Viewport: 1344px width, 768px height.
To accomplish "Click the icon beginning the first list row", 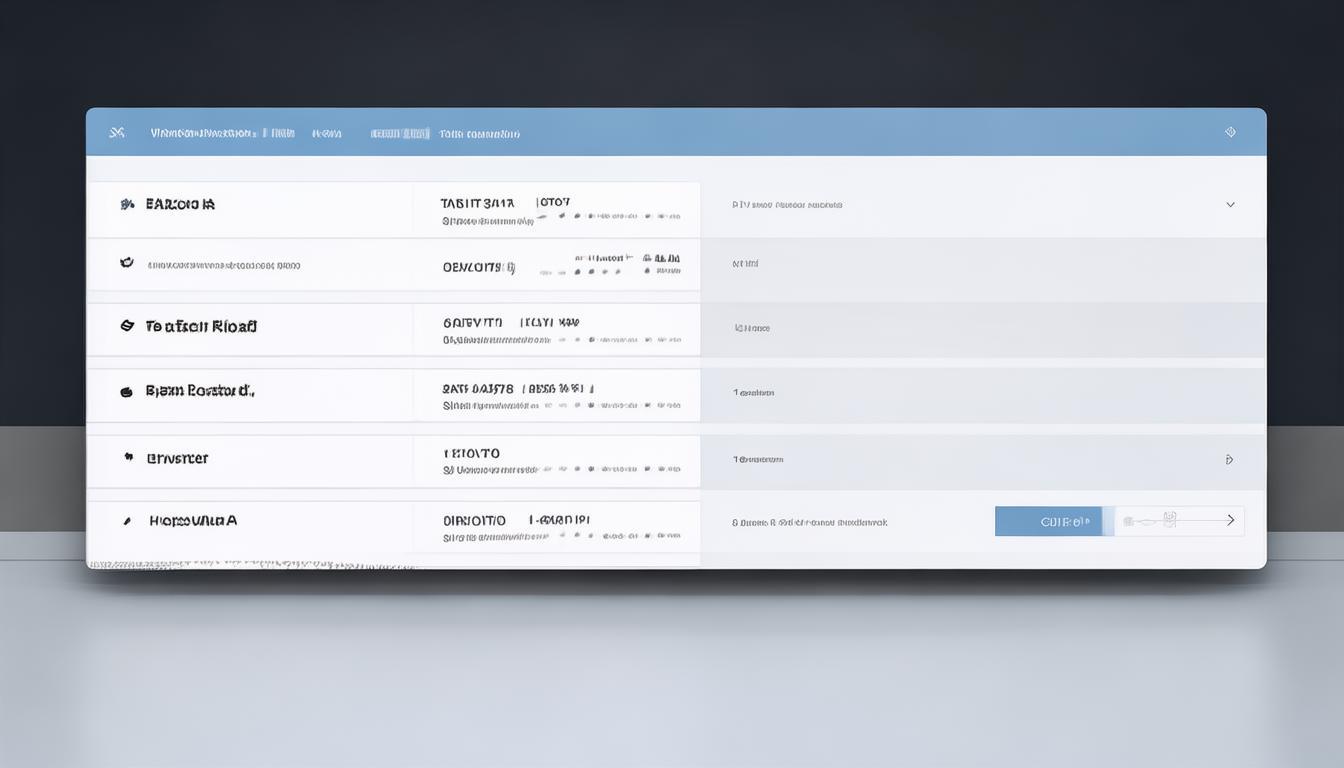I will tap(127, 204).
